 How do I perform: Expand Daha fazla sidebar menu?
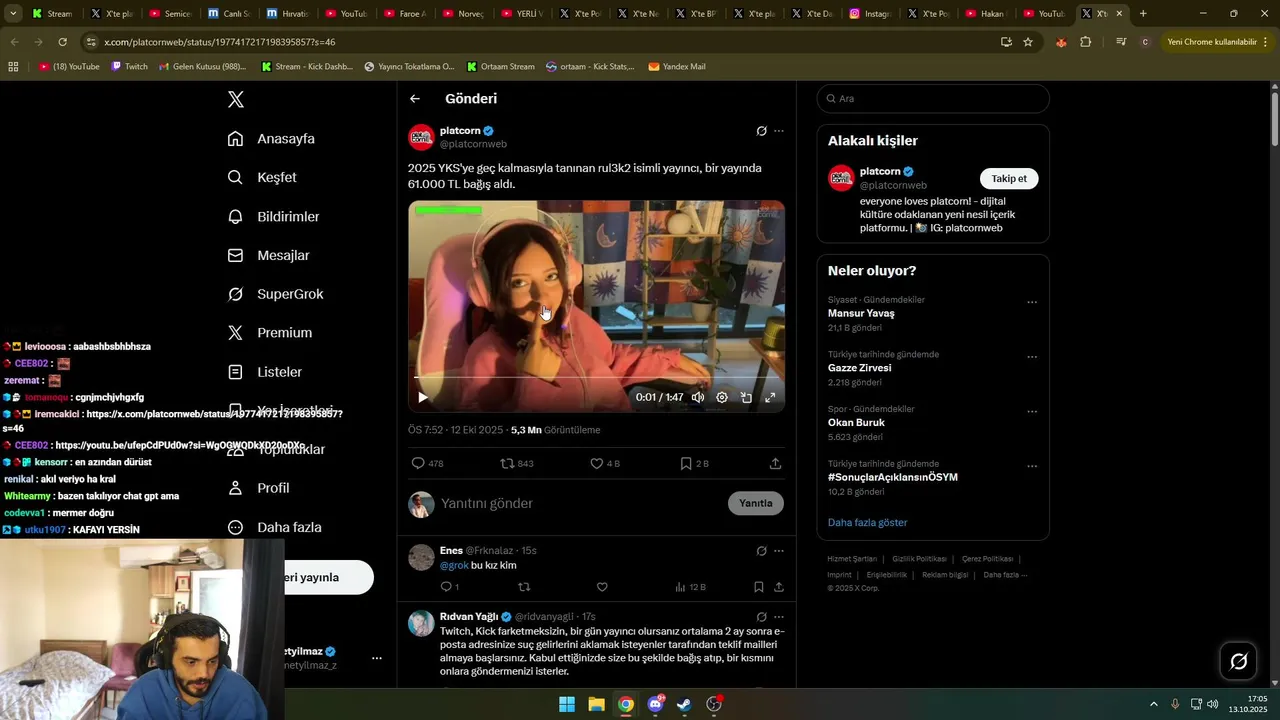(274, 527)
